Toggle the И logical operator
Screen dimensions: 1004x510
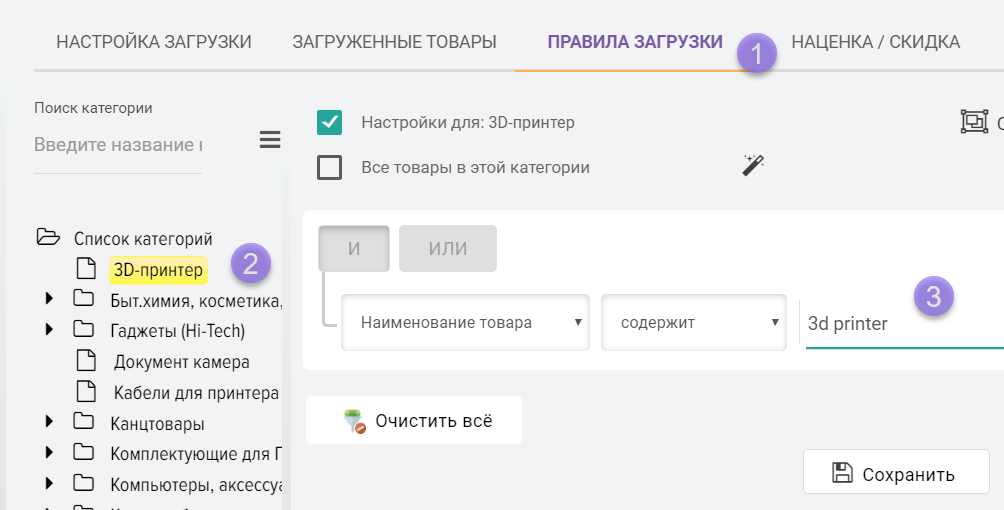354,249
